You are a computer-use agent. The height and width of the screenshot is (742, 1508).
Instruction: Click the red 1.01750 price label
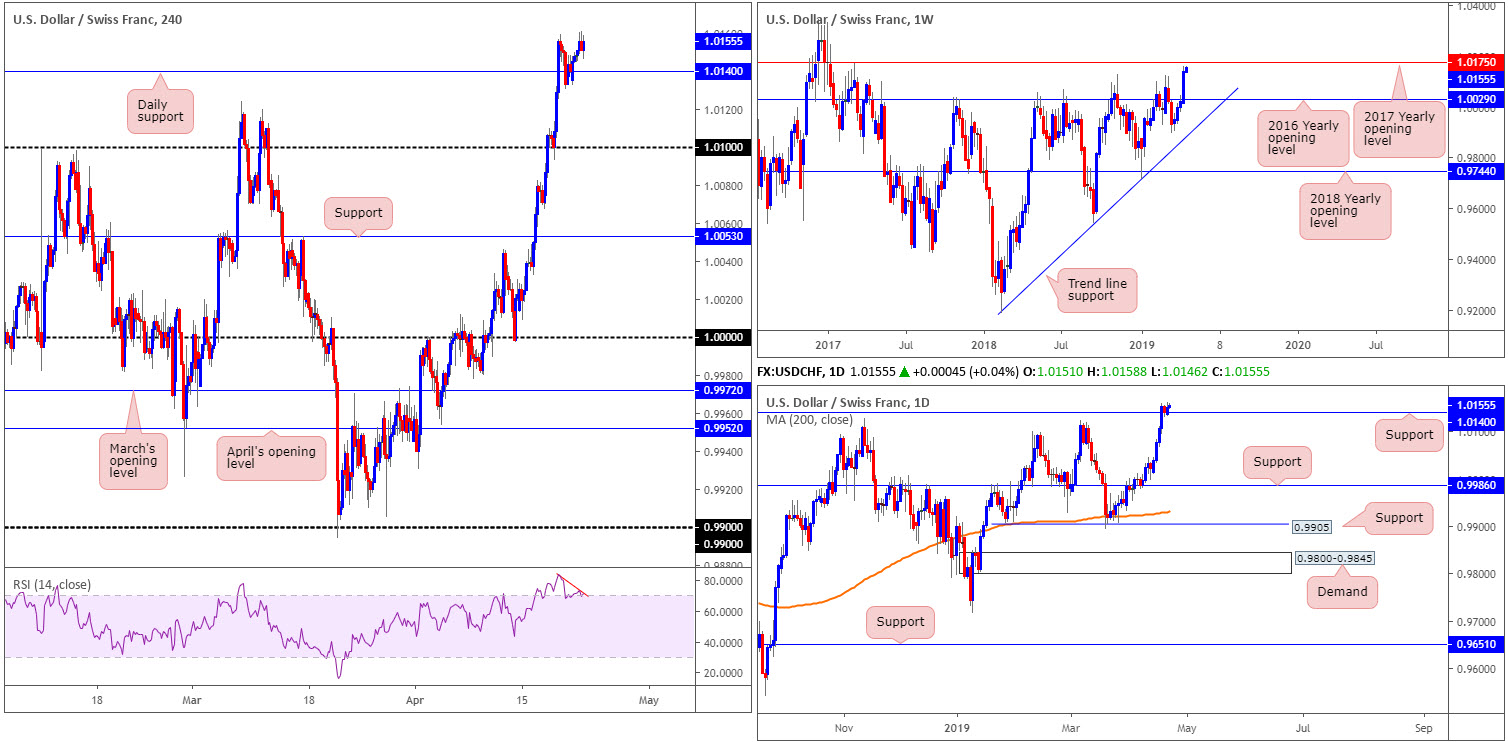[x=1478, y=62]
